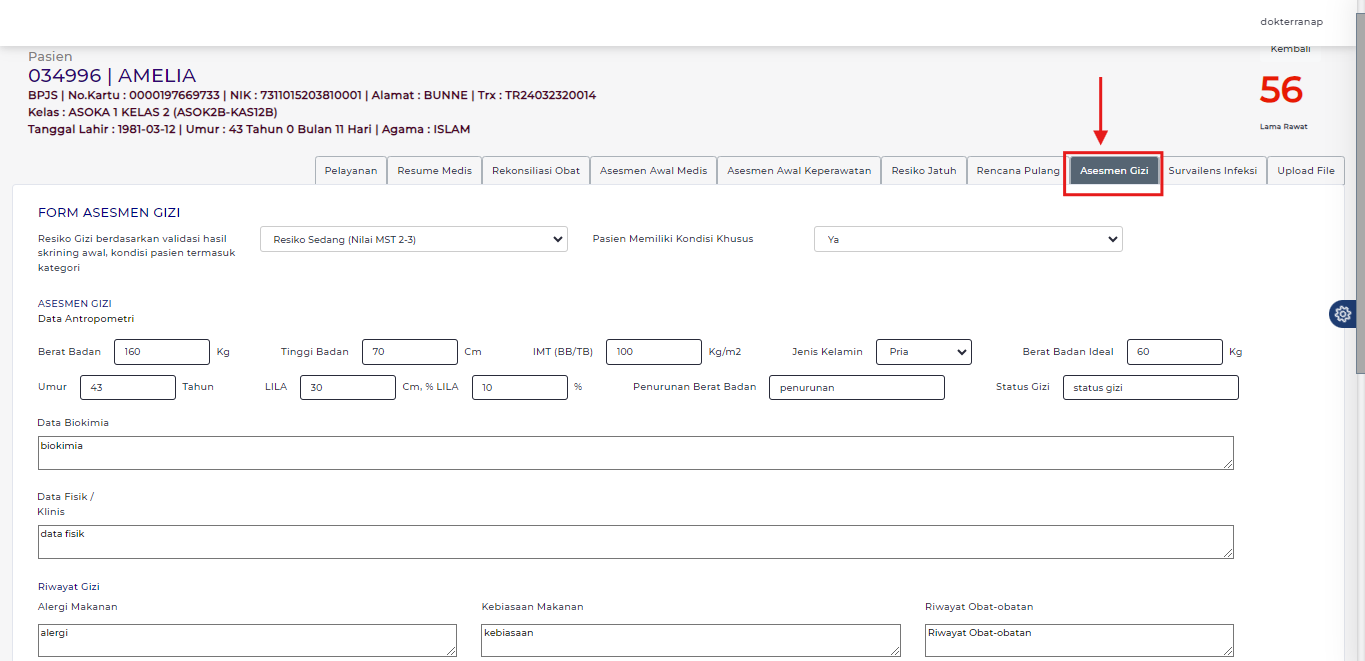Click into the Data Biokimia text area

635,453
